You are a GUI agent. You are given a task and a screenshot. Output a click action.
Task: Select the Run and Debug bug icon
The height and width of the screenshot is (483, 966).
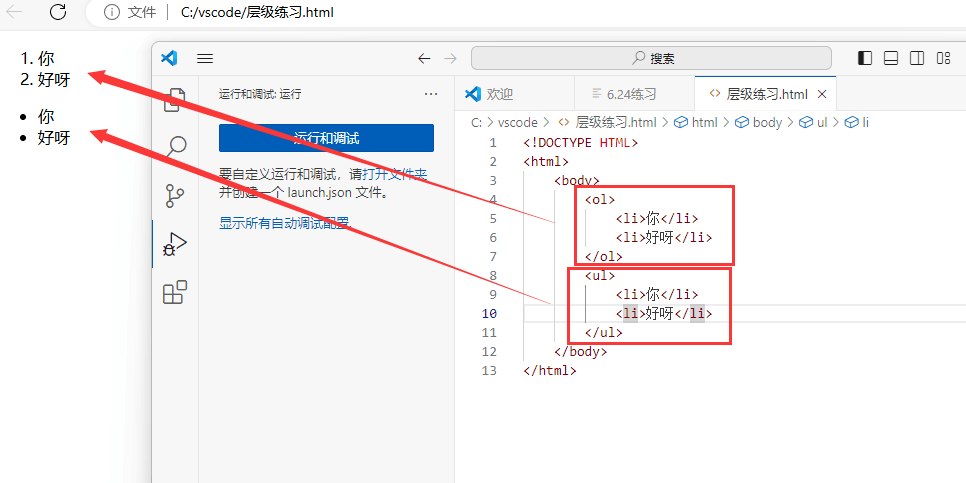click(x=174, y=244)
